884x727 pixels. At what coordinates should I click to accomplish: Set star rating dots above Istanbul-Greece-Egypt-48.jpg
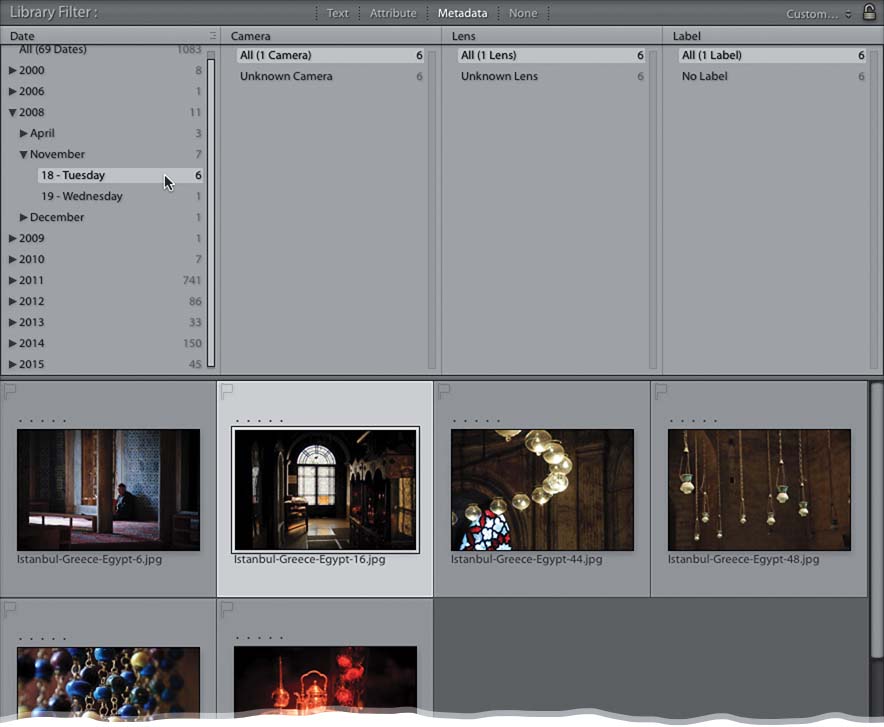pos(693,421)
